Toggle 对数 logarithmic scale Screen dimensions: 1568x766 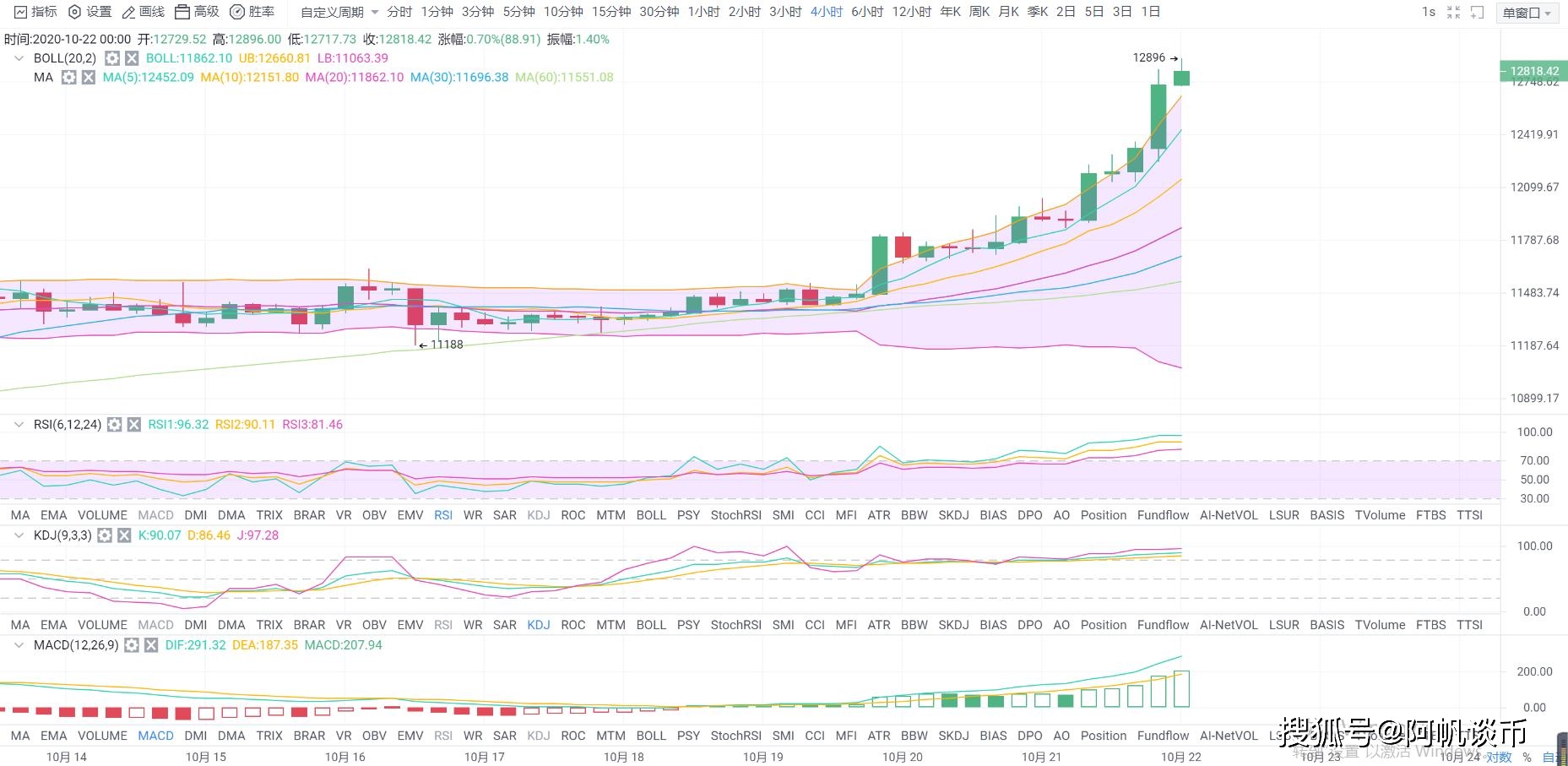pyautogui.click(x=1500, y=757)
